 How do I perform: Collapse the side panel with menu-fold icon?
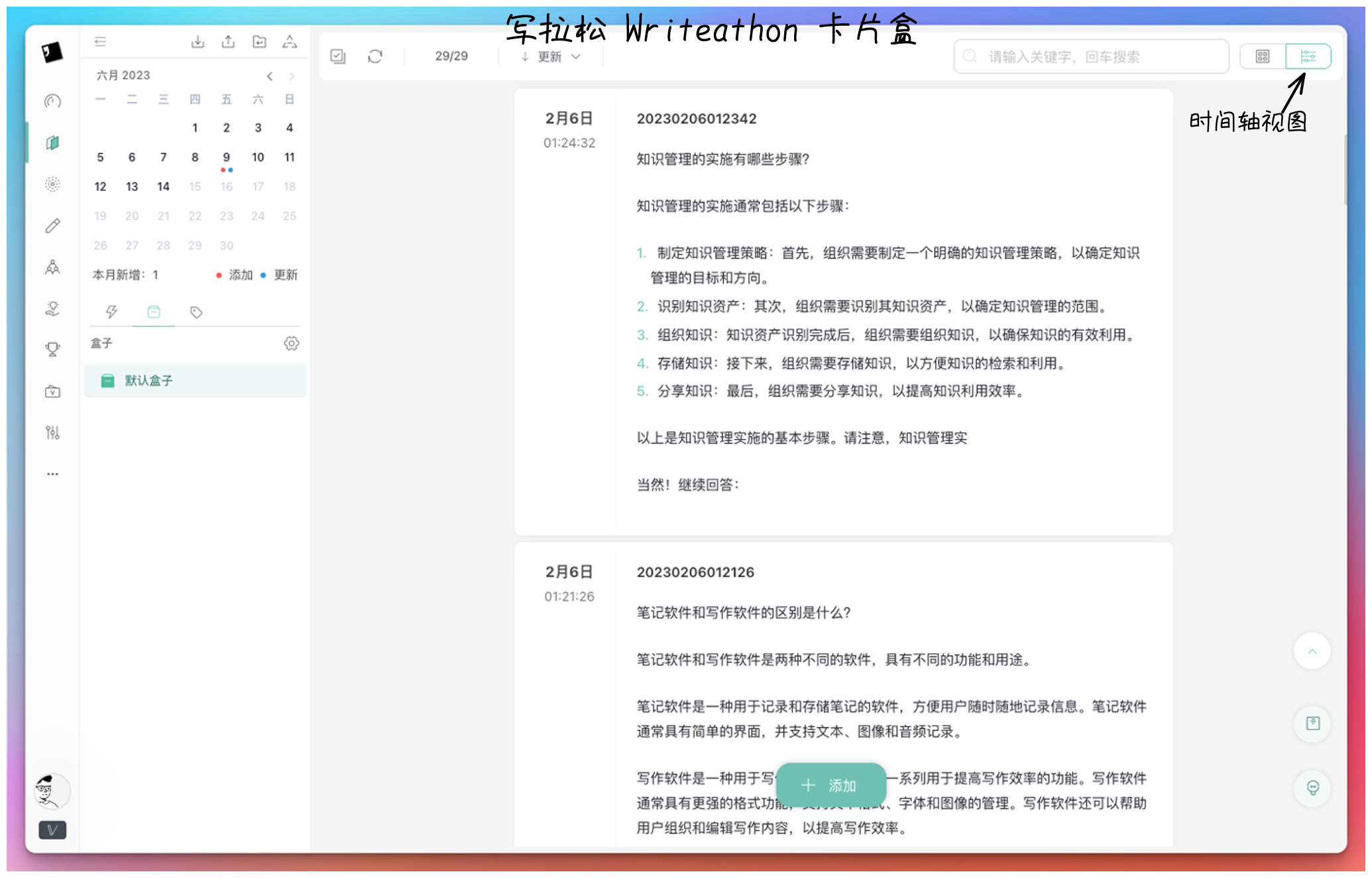pyautogui.click(x=100, y=42)
